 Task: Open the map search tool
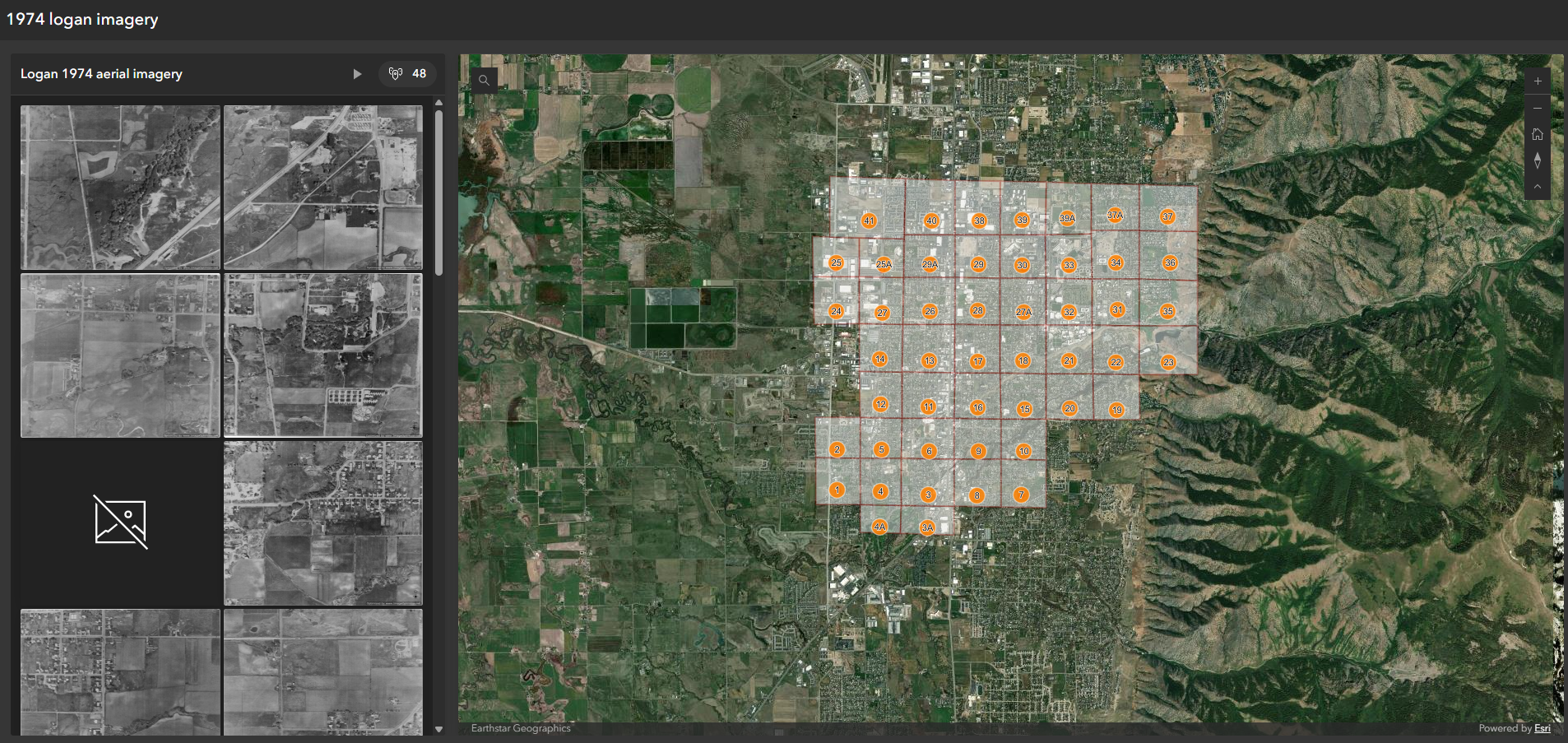tap(484, 80)
